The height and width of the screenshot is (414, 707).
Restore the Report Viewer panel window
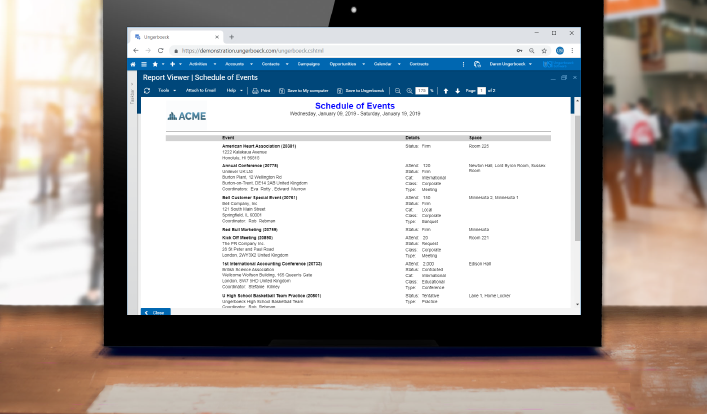click(564, 78)
